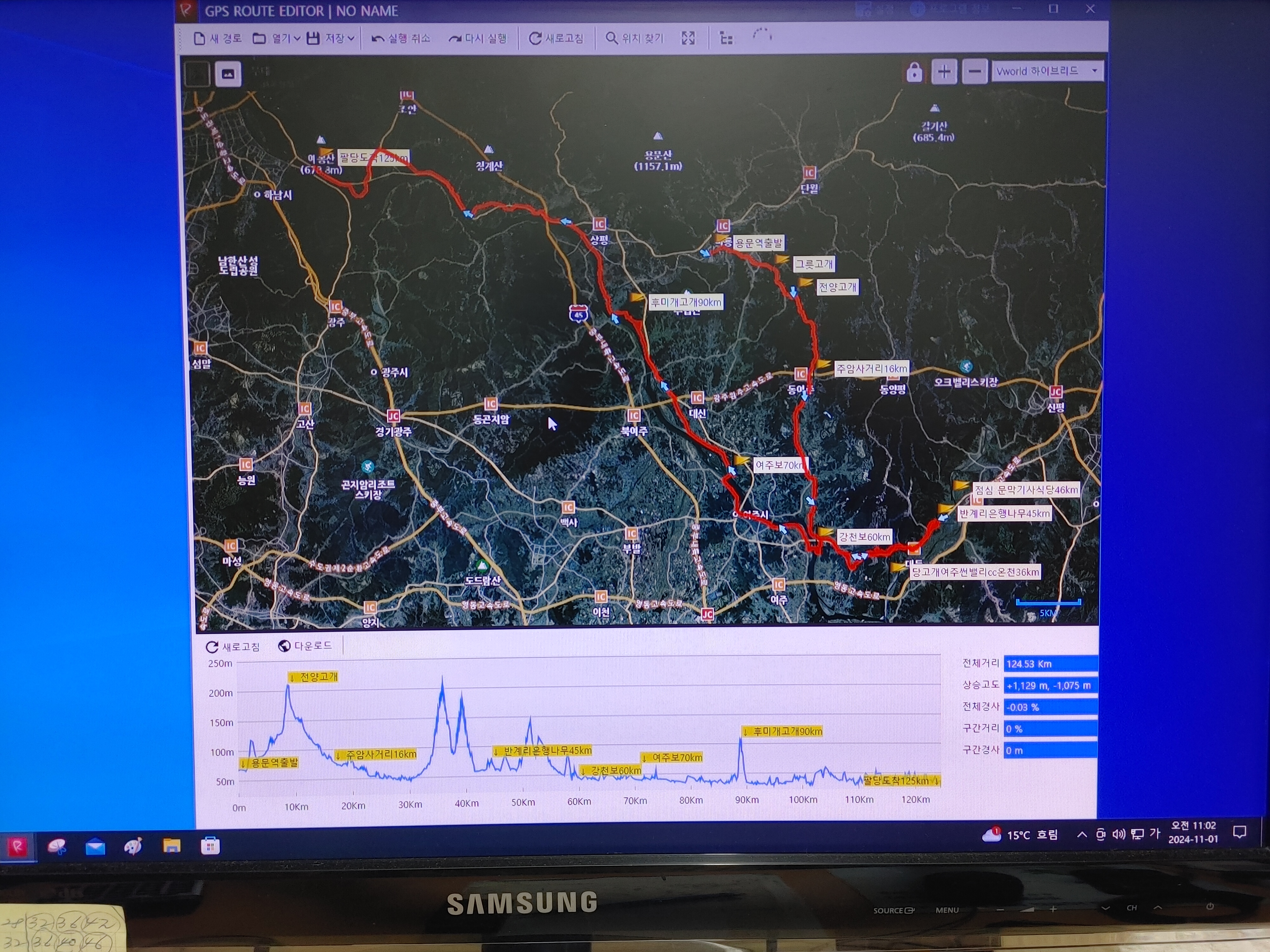Click the fit-to-screen expand arrows icon
Viewport: 1270px width, 952px height.
pos(688,38)
